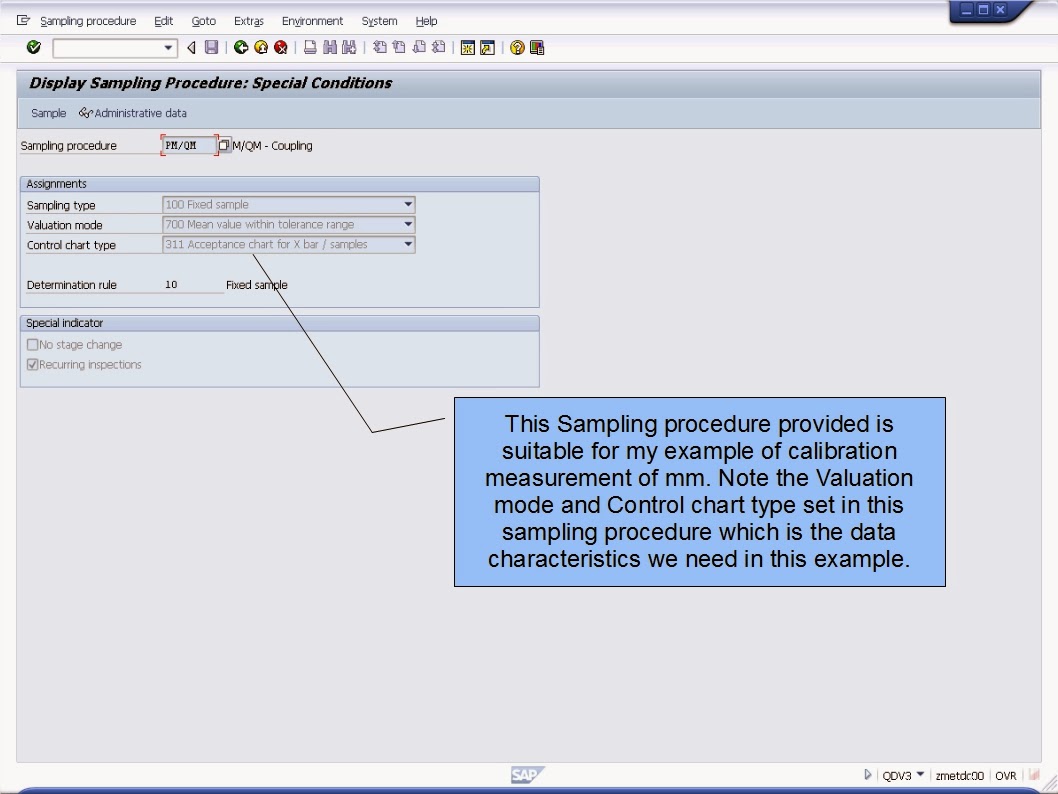Click the Sampling procedure input field
Image resolution: width=1058 pixels, height=794 pixels.
coord(190,144)
